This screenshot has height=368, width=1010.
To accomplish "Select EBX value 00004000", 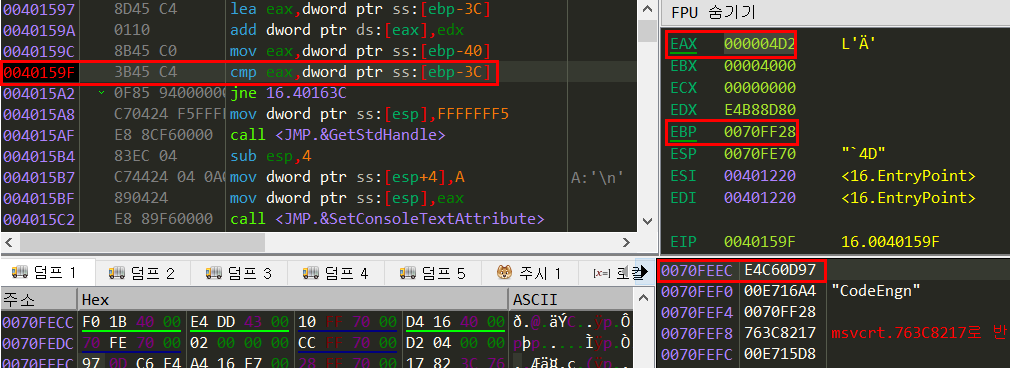I will [x=759, y=66].
